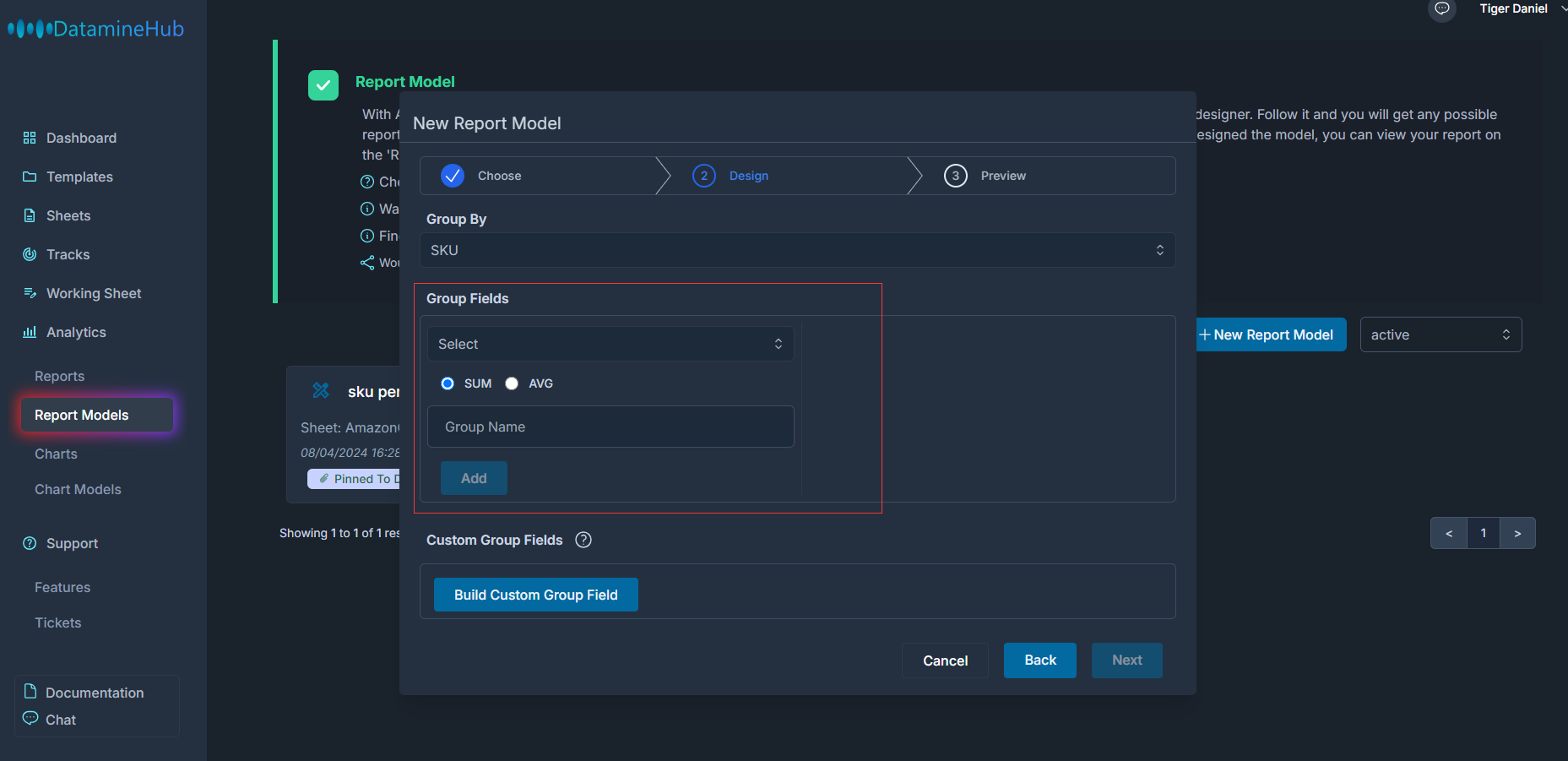Click the Analytics bar chart icon
The image size is (1568, 761).
30,332
